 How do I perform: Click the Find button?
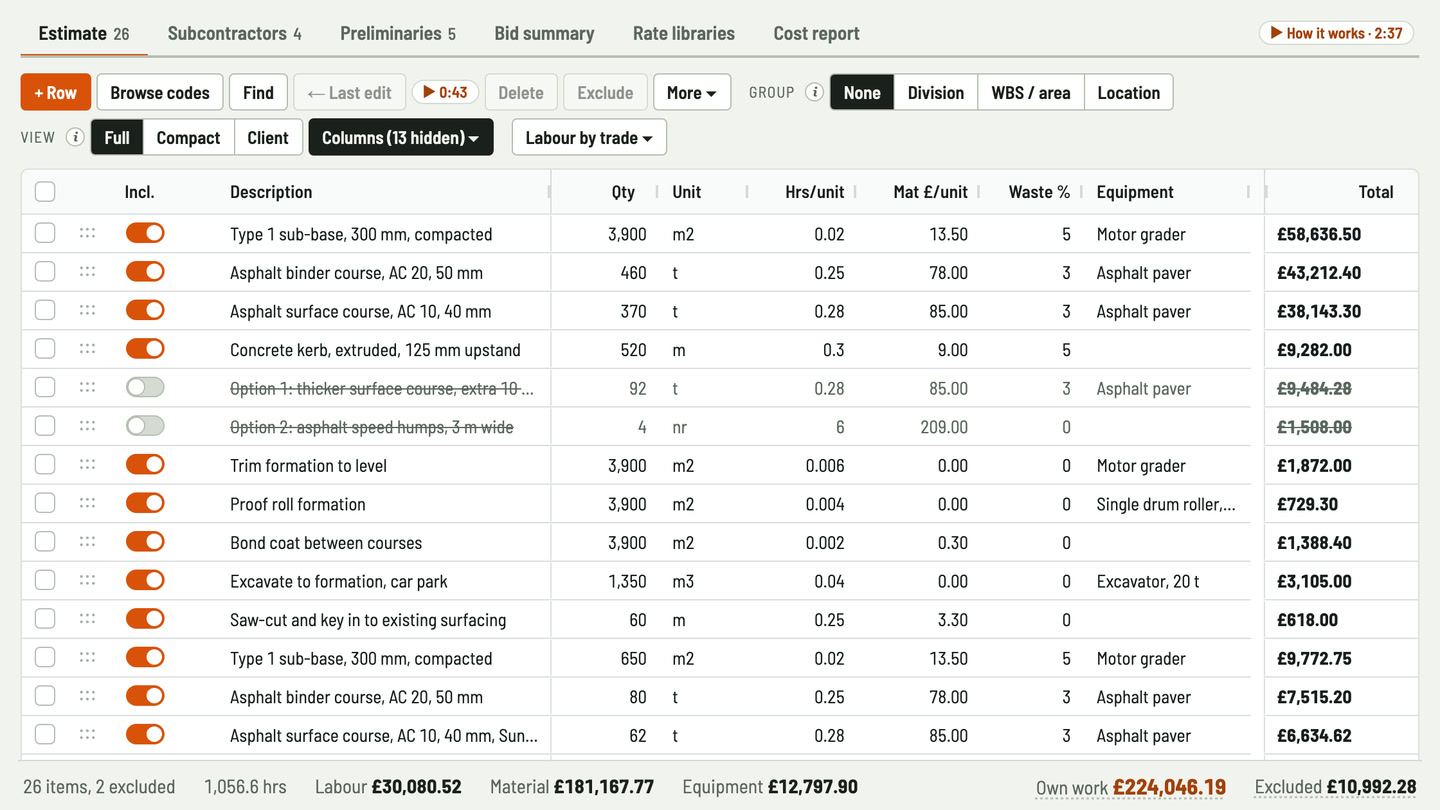(258, 92)
